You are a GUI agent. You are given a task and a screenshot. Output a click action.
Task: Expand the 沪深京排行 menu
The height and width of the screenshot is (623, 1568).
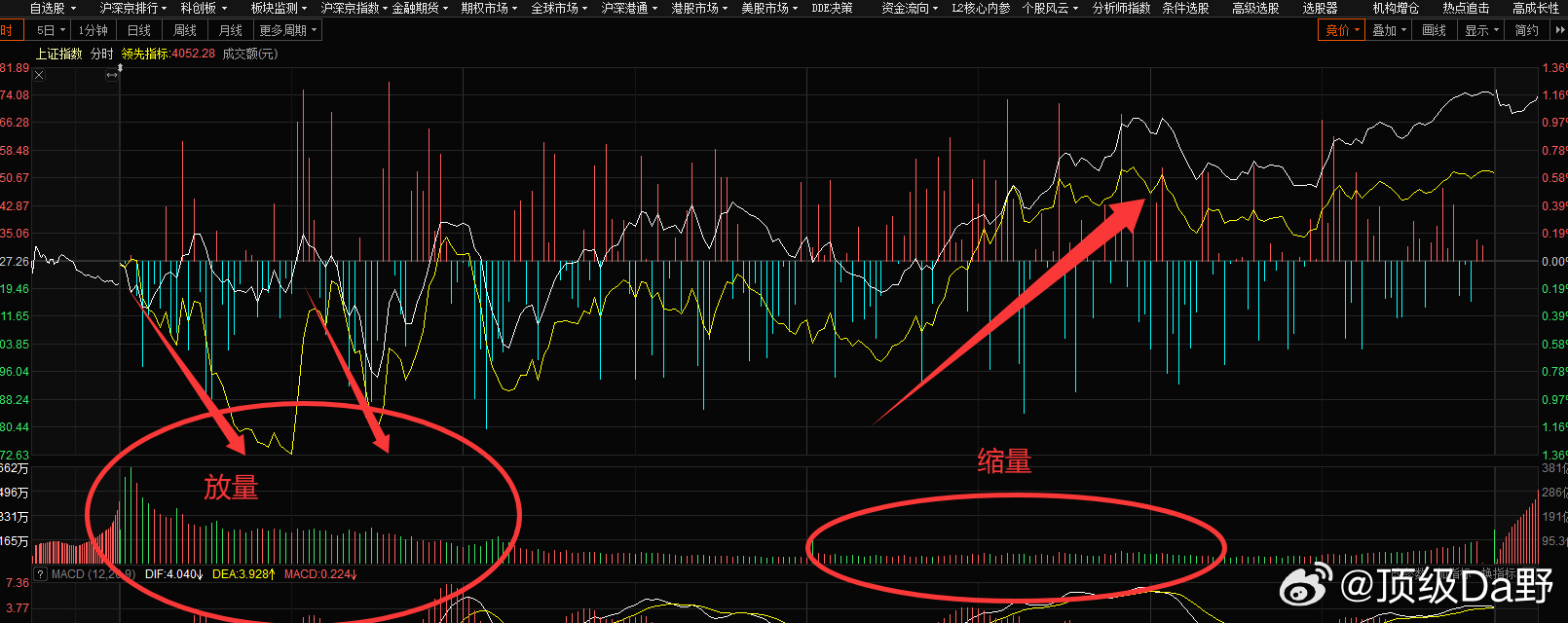tap(133, 8)
